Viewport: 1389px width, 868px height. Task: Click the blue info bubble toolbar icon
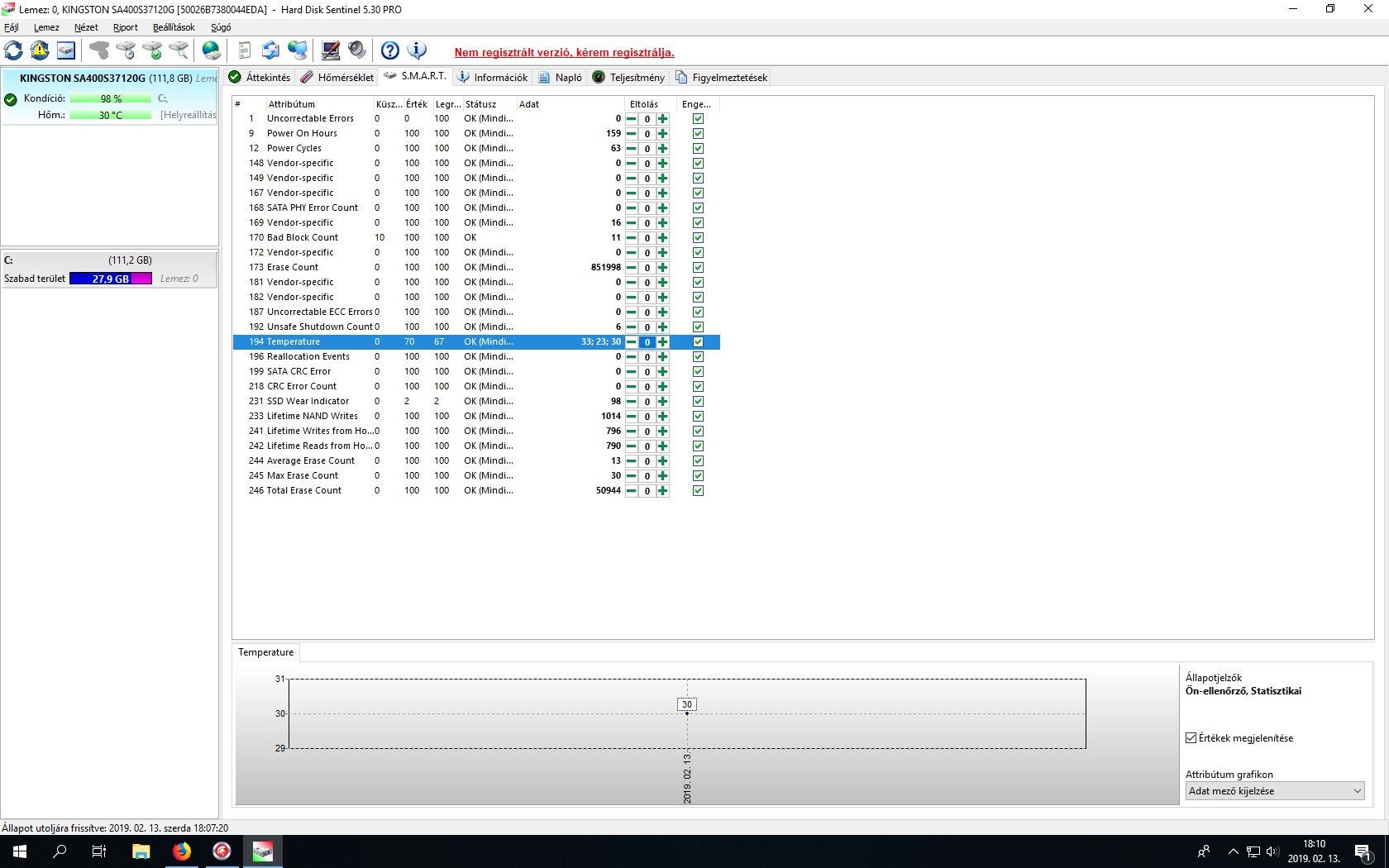417,50
